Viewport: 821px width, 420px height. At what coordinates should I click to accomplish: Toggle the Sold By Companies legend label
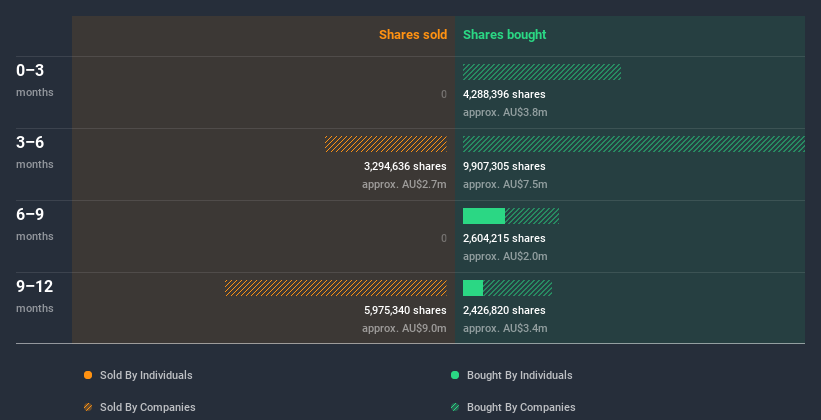[148, 407]
